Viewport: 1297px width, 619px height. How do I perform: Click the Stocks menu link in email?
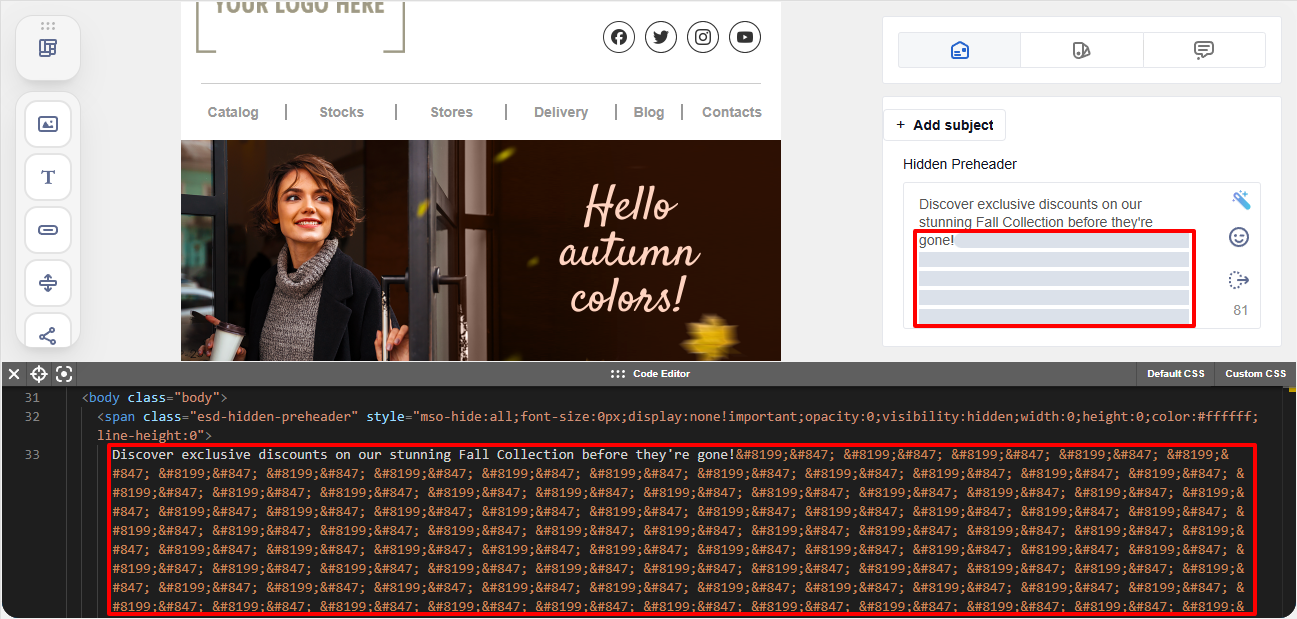tap(341, 112)
